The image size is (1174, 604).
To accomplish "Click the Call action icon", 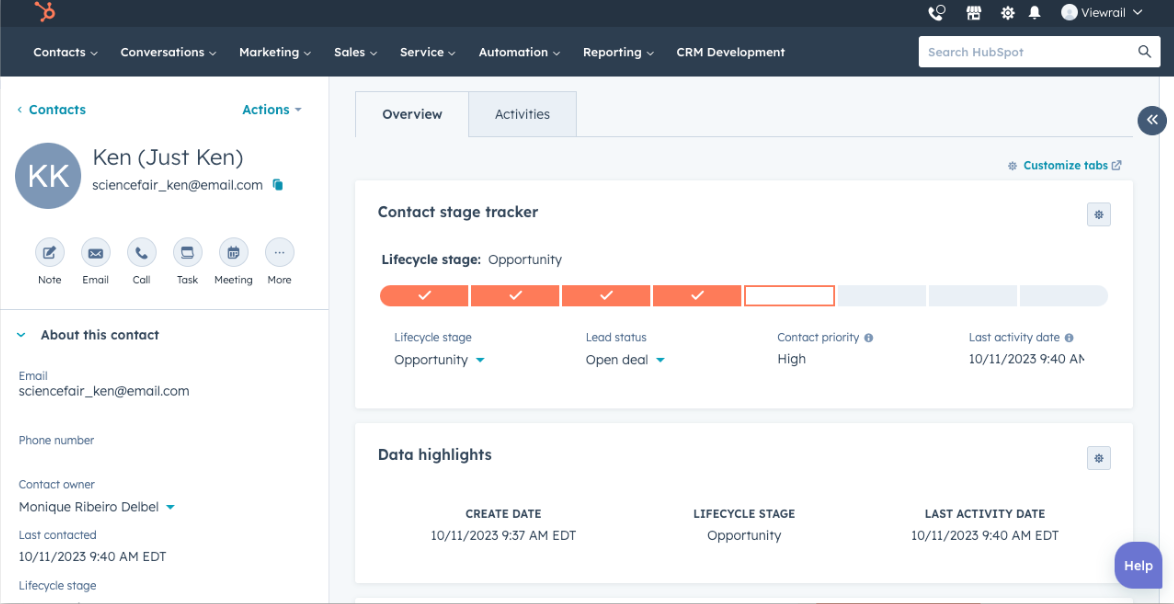I will 142,253.
